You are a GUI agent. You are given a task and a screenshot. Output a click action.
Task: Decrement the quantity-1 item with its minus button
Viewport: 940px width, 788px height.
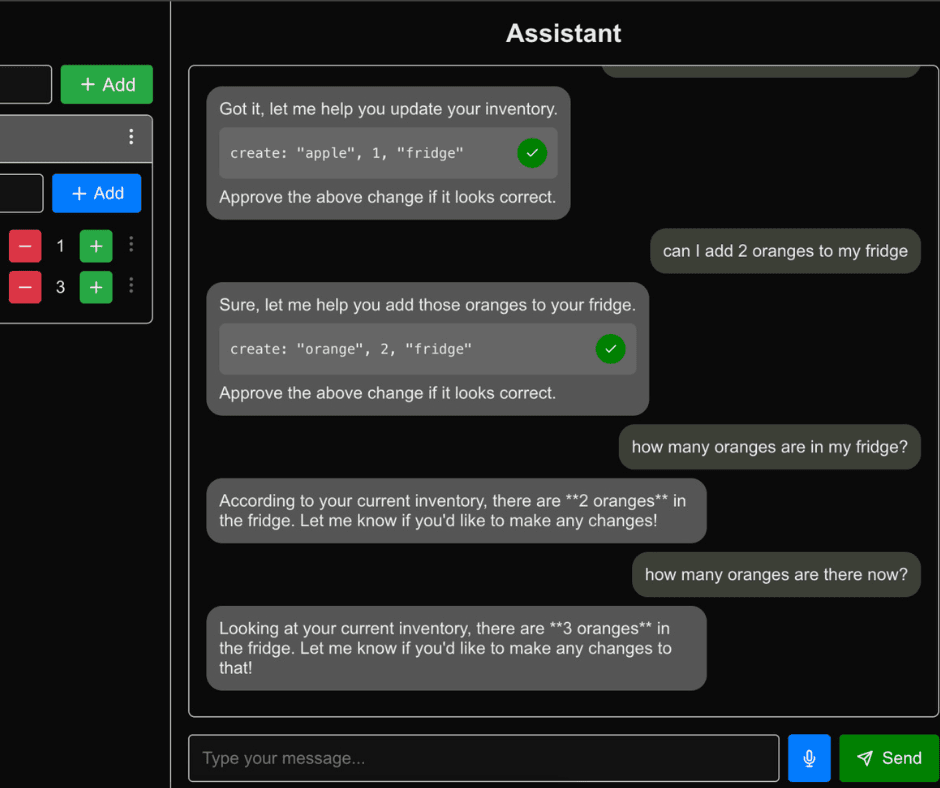pyautogui.click(x=25, y=245)
